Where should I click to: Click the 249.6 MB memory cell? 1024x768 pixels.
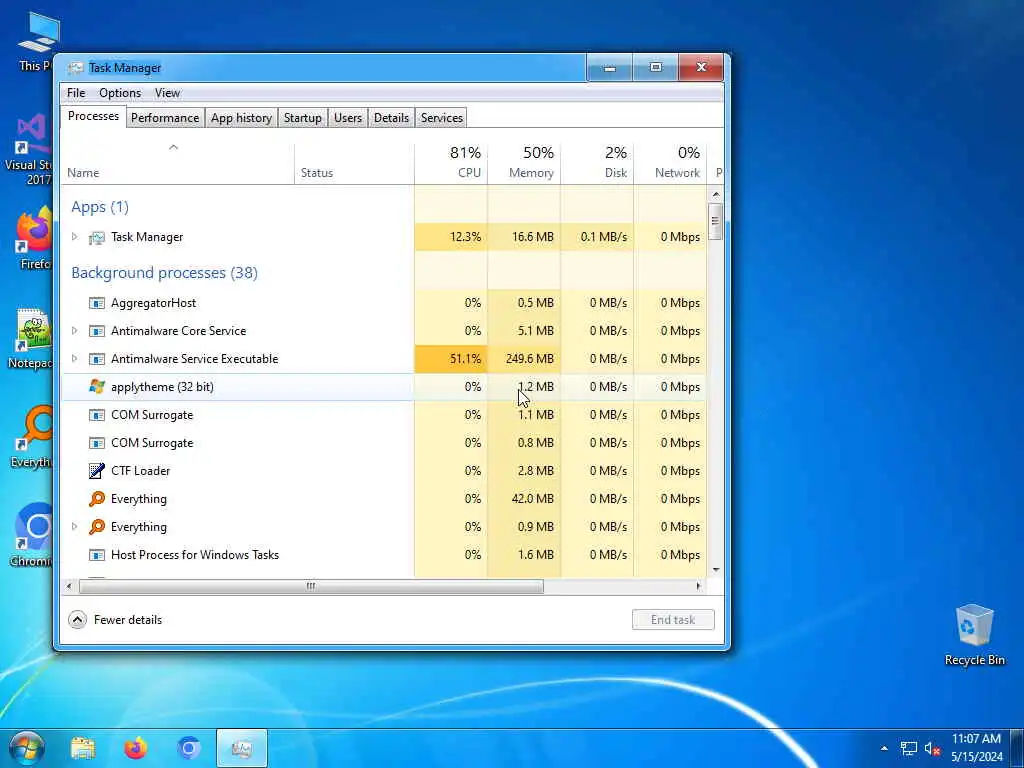tap(524, 359)
